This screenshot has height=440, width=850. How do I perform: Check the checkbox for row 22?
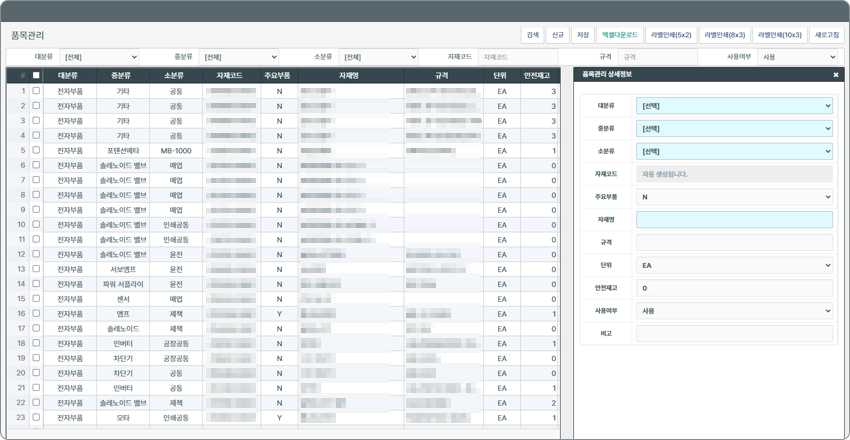(x=36, y=402)
